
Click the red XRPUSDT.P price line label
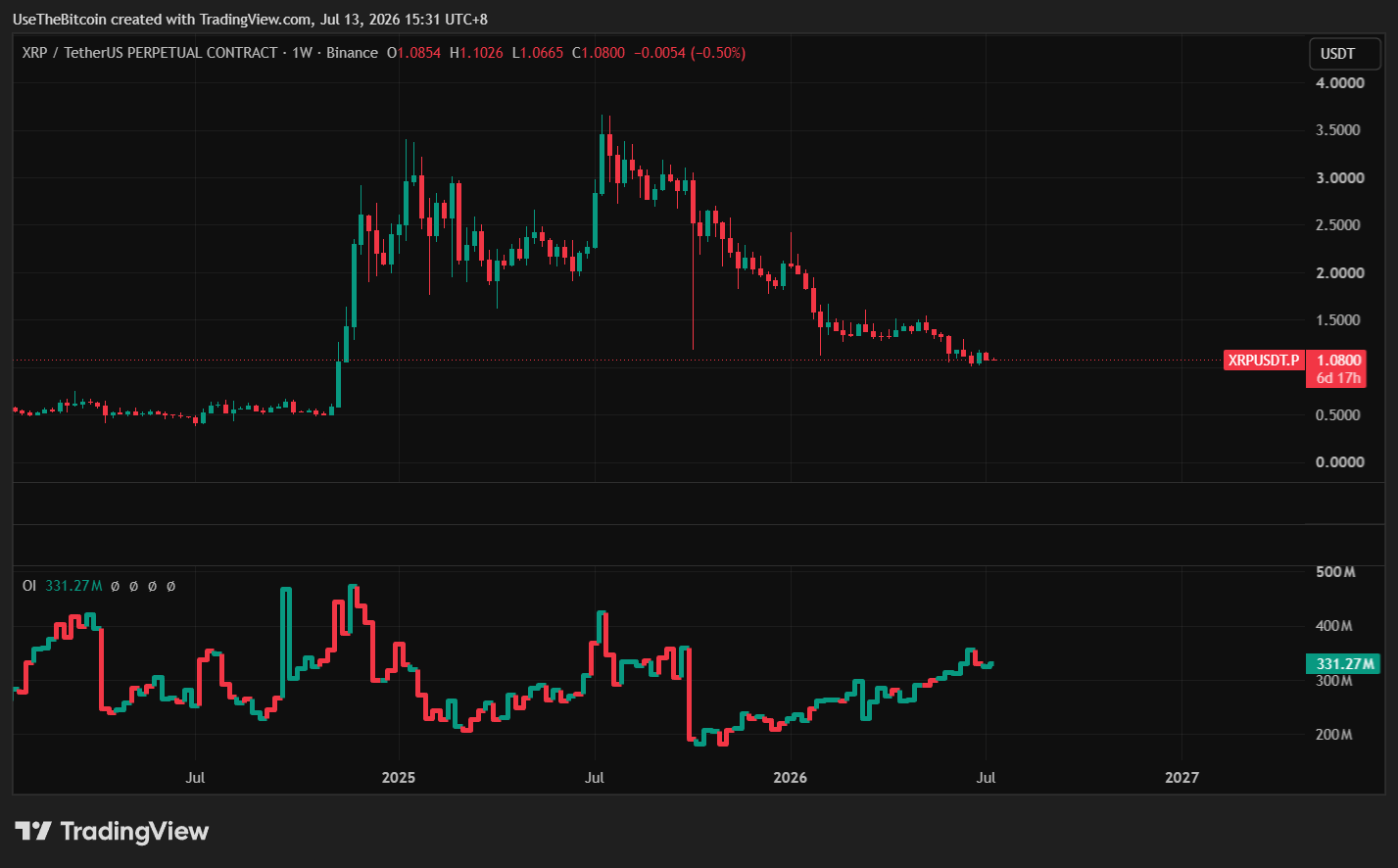pos(1264,361)
